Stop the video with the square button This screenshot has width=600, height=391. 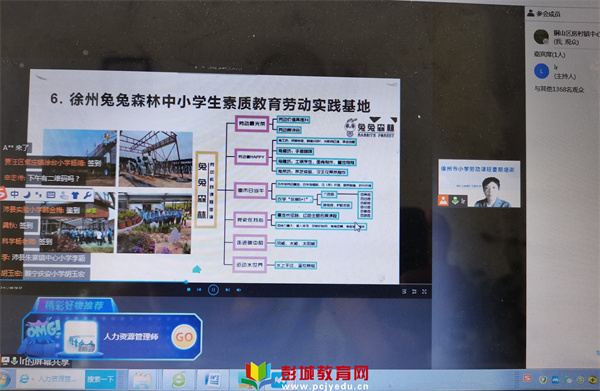(x=188, y=290)
